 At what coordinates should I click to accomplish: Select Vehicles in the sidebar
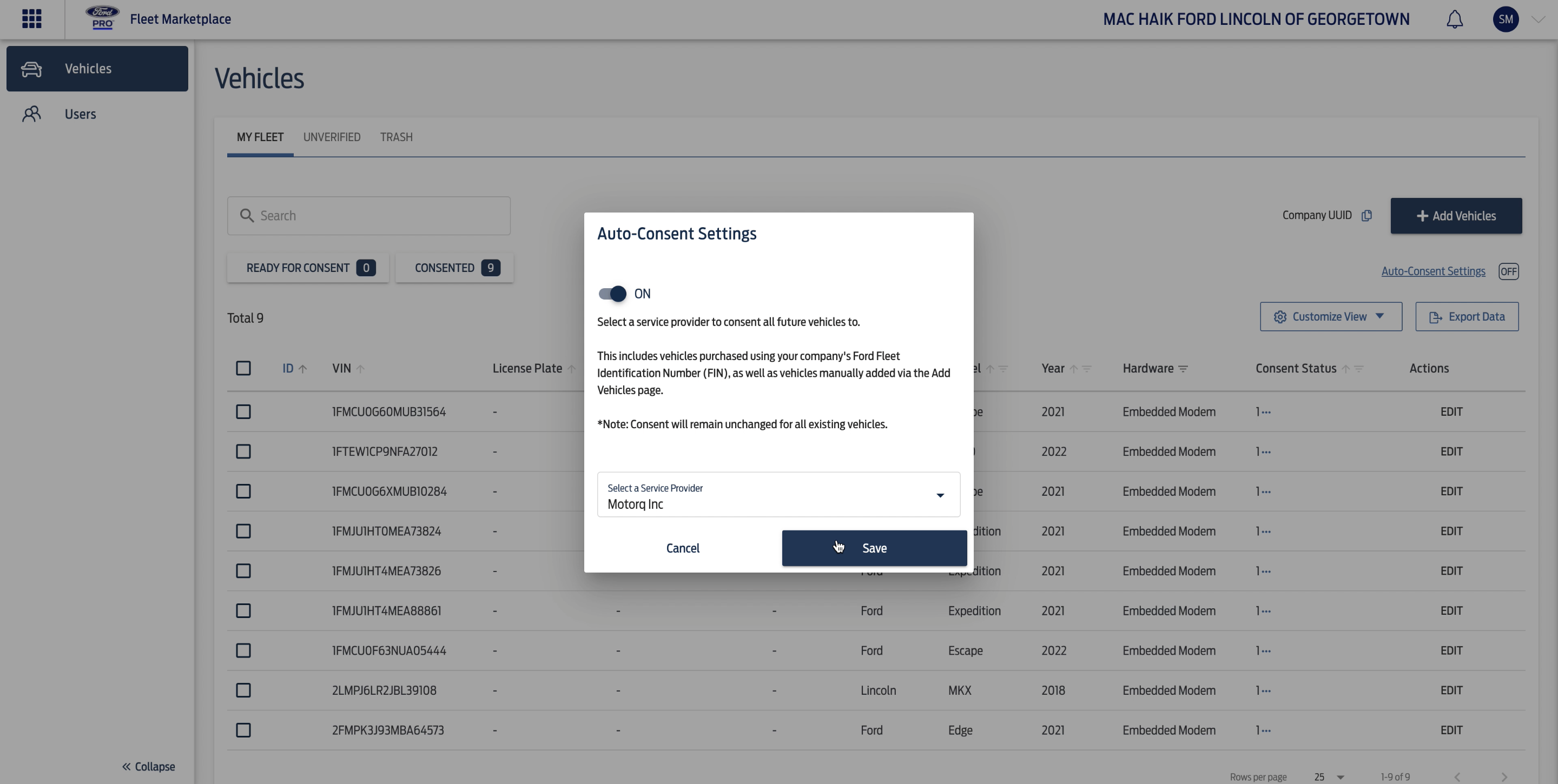tap(88, 68)
